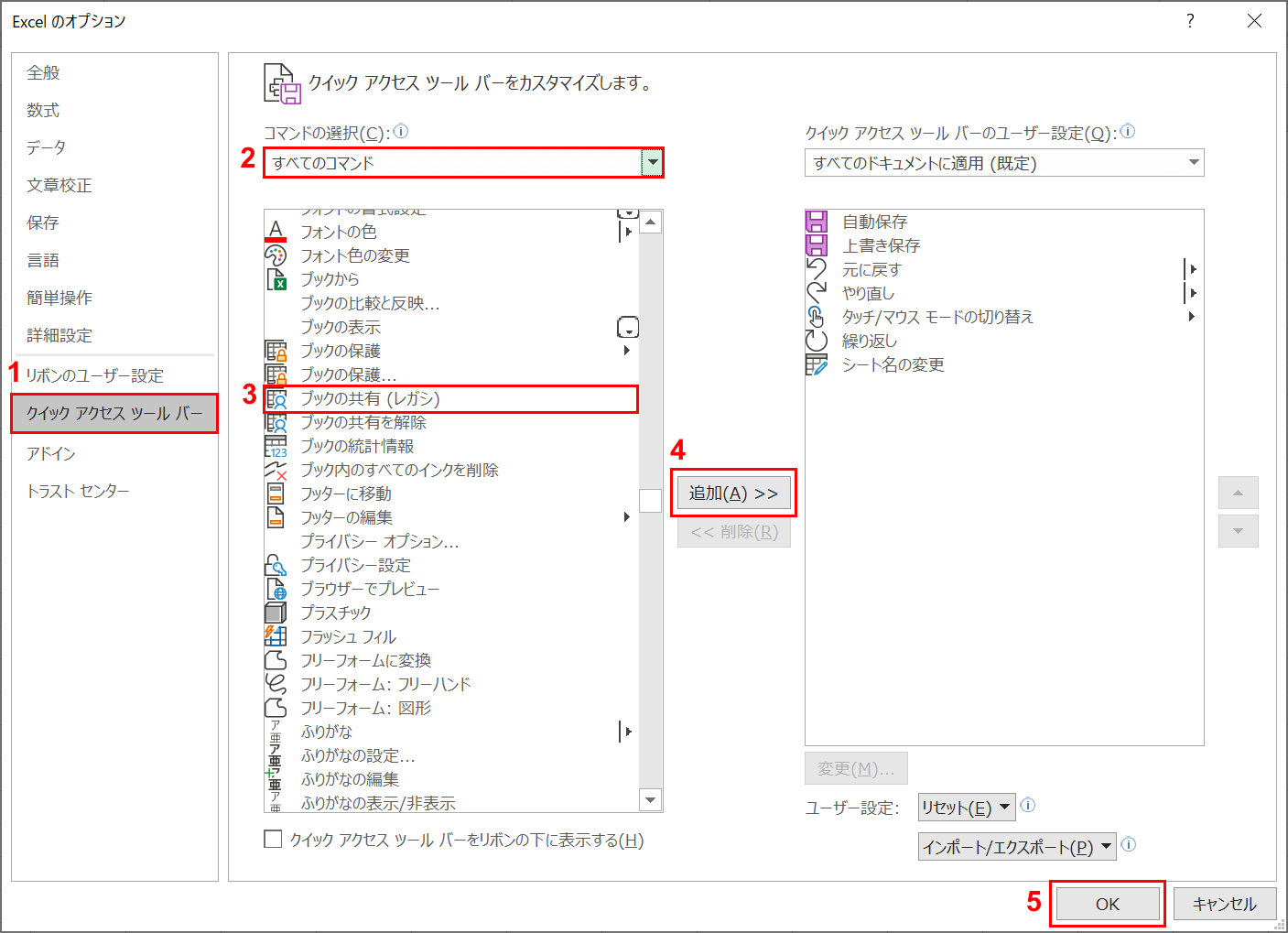Click the ブックの保護 padlock icon
The image size is (1288, 933).
276,350
